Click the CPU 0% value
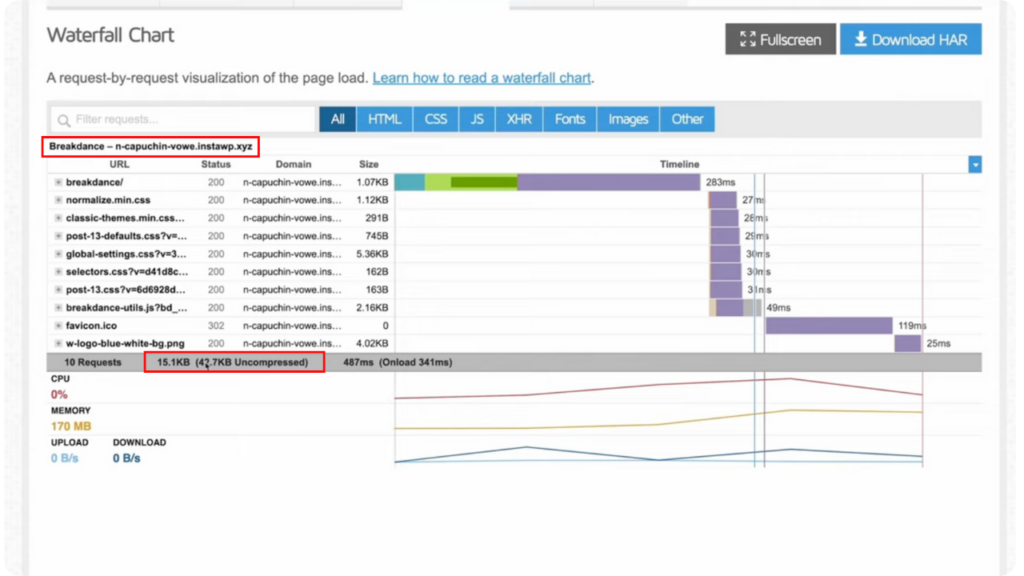The height and width of the screenshot is (576, 1024). (x=59, y=394)
